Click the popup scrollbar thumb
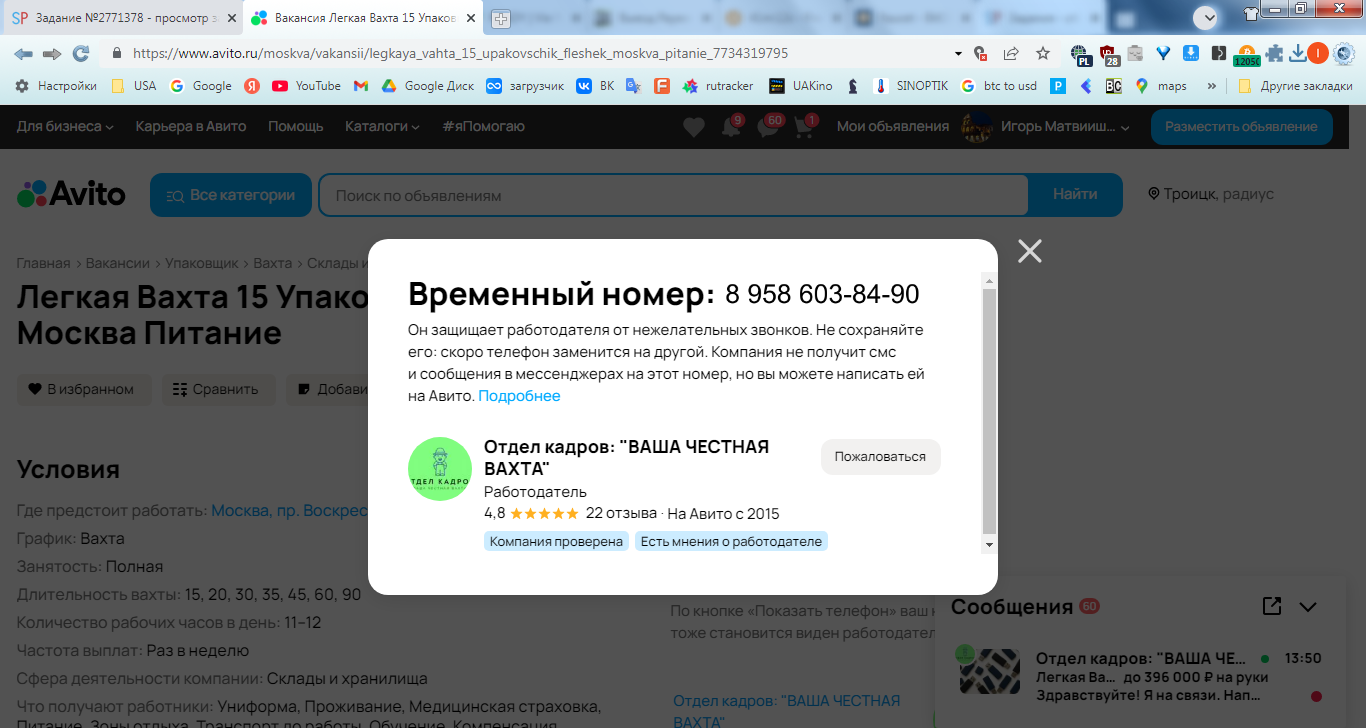Image resolution: width=1366 pixels, height=728 pixels. tap(990, 411)
